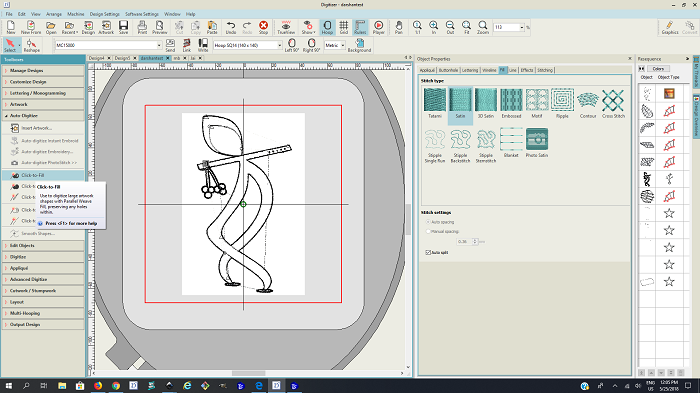This screenshot has width=700, height=393.
Task: Choose the Contour stitch type
Action: [588, 103]
